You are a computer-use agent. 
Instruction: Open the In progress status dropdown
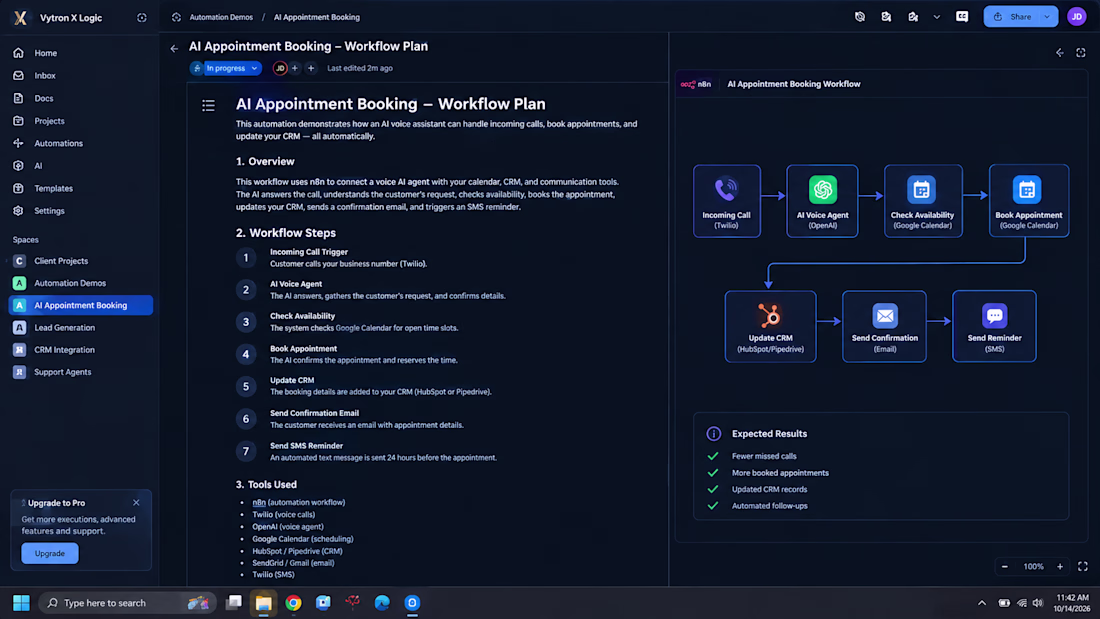point(226,68)
